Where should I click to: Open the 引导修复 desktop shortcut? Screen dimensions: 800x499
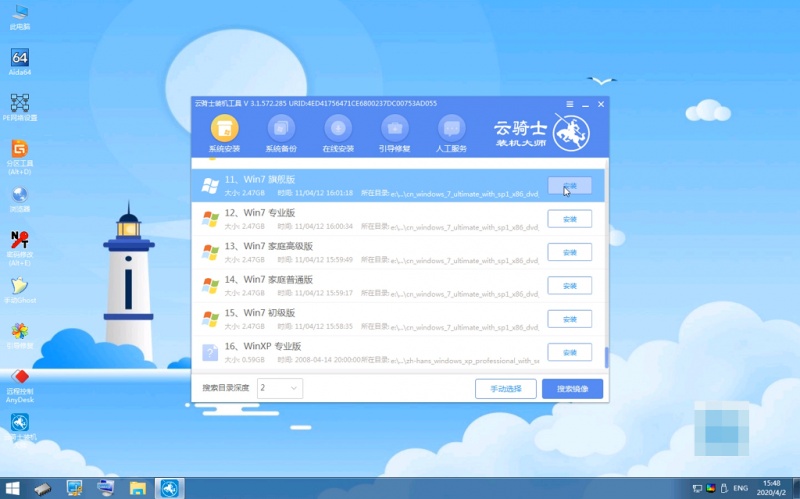(x=19, y=336)
